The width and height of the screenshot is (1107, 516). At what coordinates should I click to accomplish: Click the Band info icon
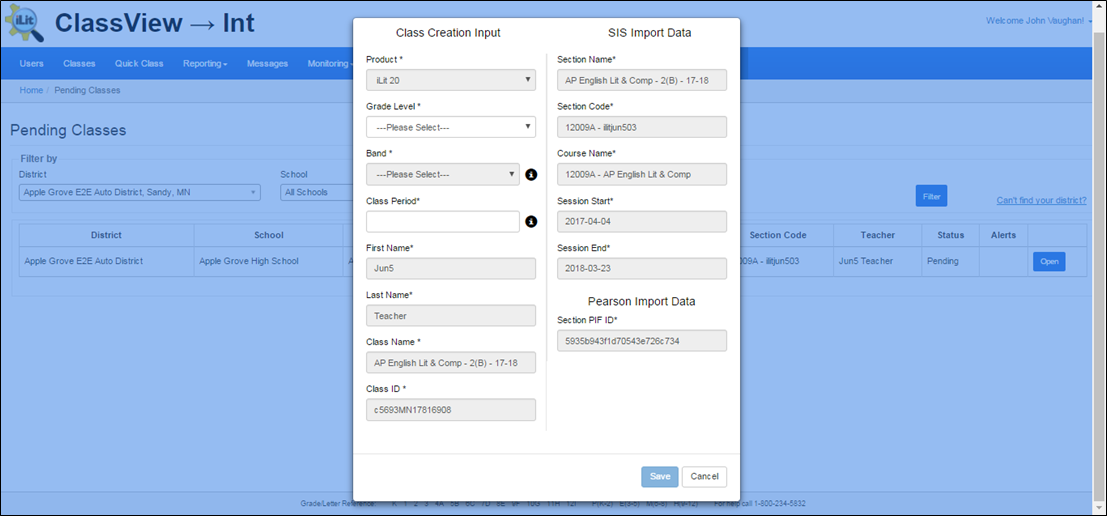pos(531,175)
